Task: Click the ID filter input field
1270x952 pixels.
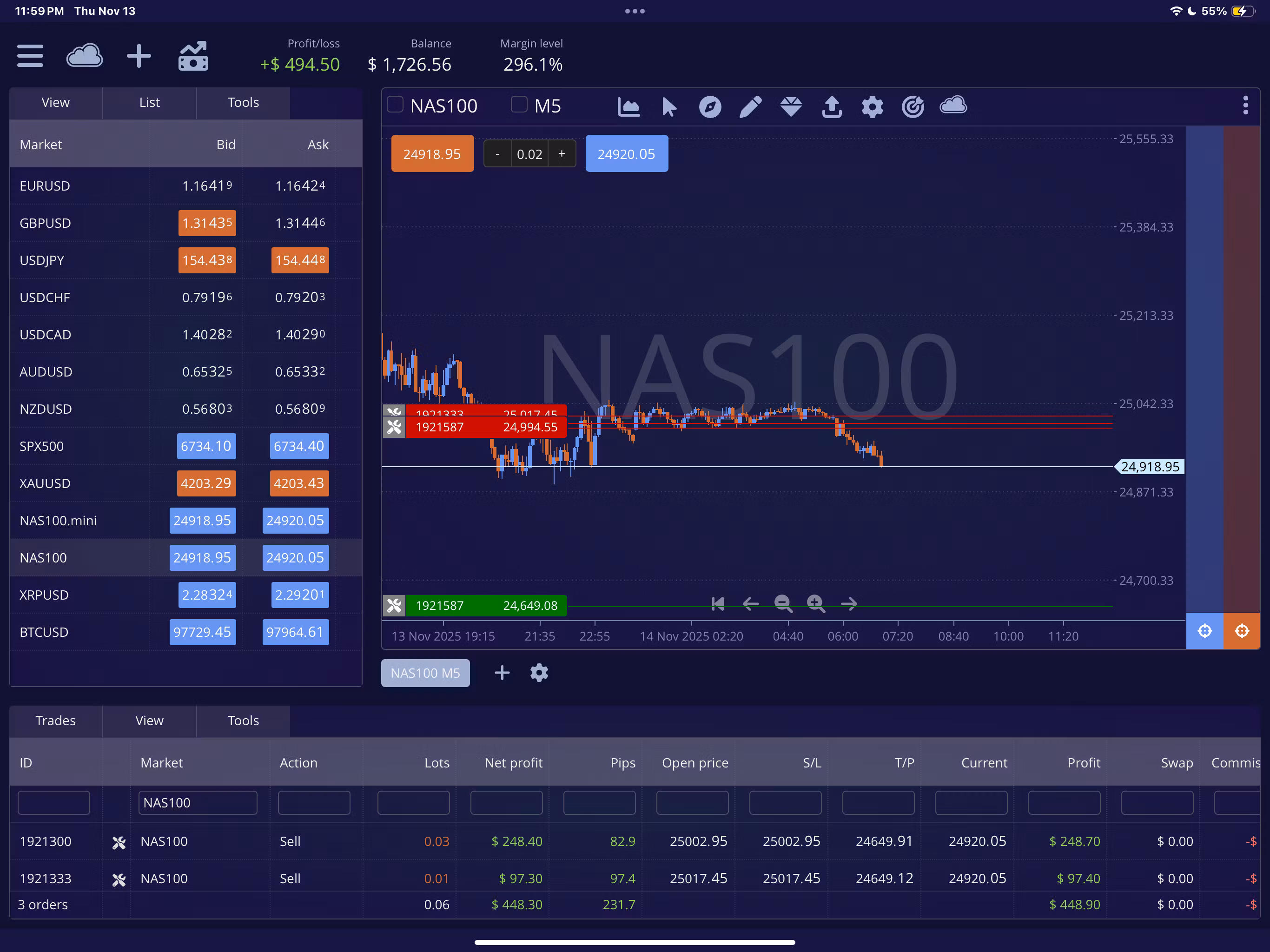Action: 54,803
